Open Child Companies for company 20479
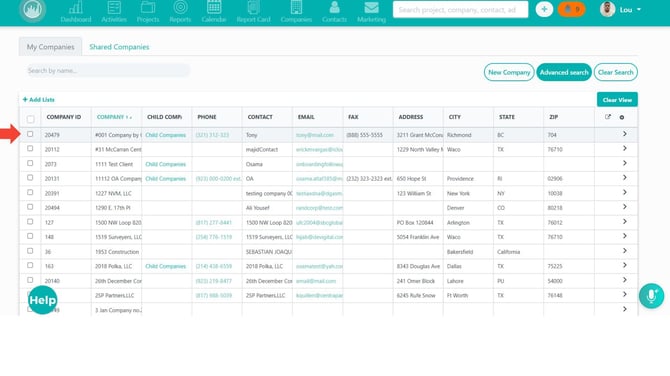Viewport: 670px width, 376px height. click(x=165, y=135)
